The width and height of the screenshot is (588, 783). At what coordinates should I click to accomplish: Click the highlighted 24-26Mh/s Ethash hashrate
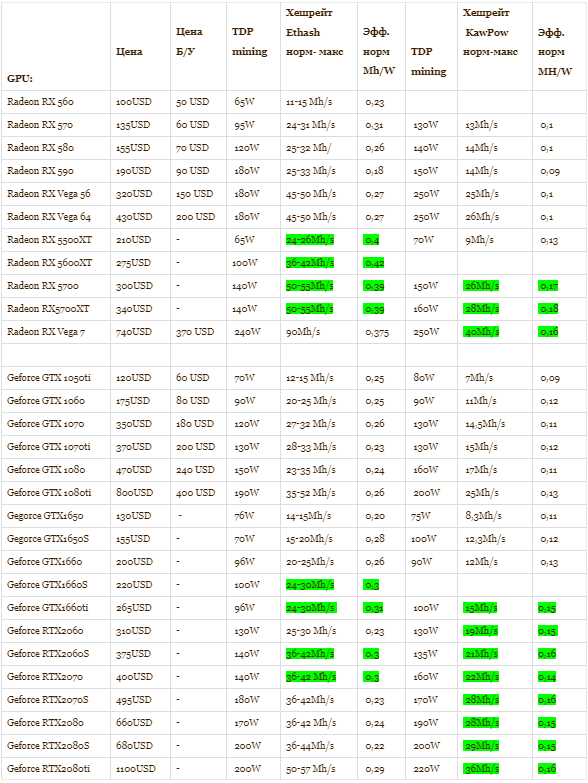[309, 240]
